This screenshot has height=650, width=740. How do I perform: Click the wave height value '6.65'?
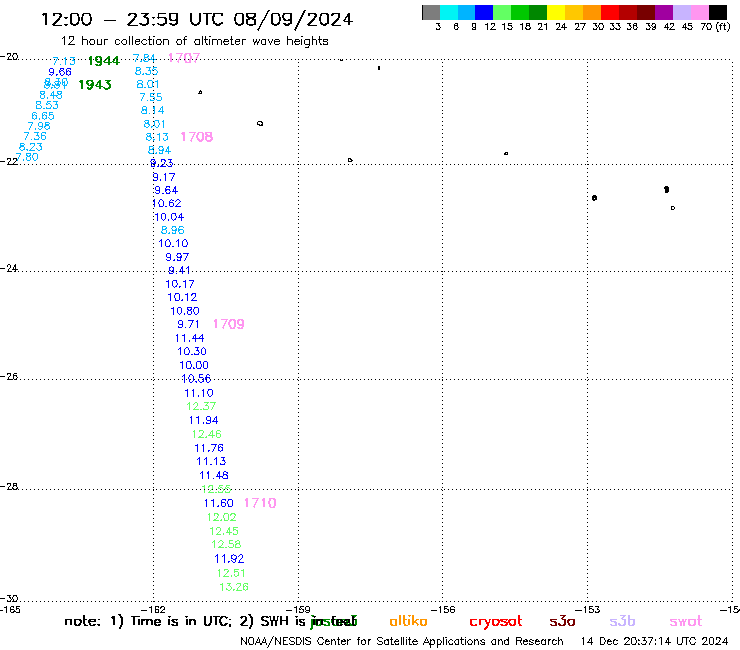pos(43,116)
